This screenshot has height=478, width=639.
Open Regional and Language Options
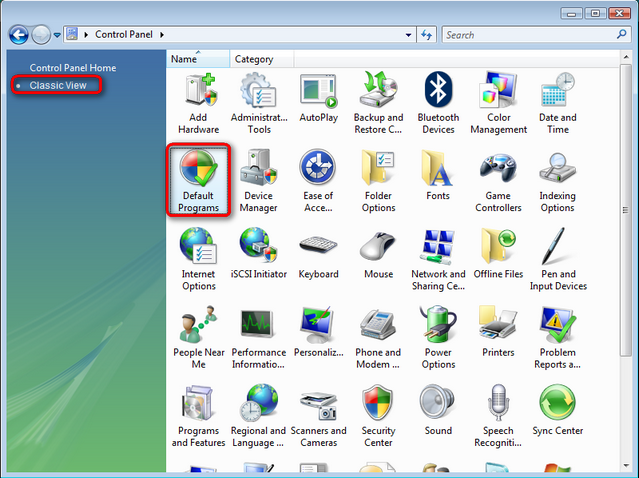(x=259, y=416)
